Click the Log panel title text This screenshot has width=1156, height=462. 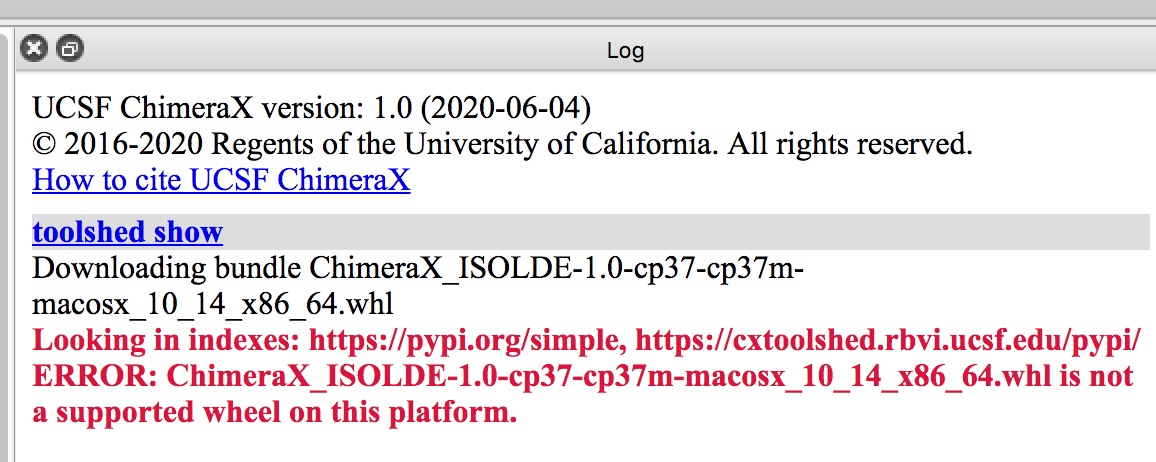click(x=625, y=49)
